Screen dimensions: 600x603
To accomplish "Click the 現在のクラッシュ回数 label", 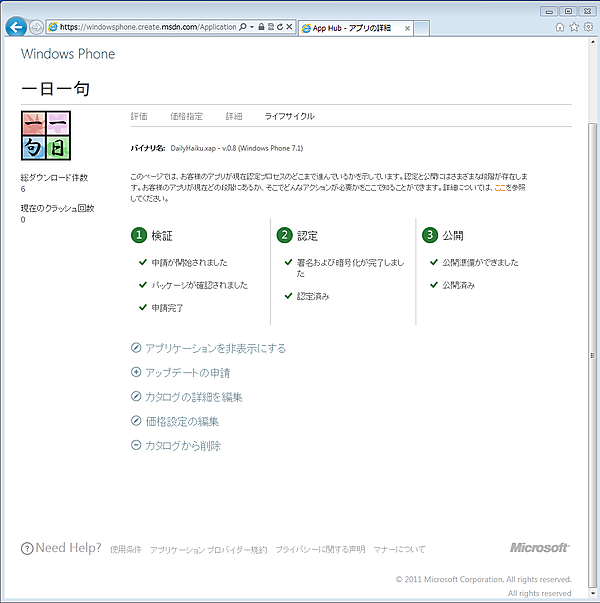I will tap(57, 208).
